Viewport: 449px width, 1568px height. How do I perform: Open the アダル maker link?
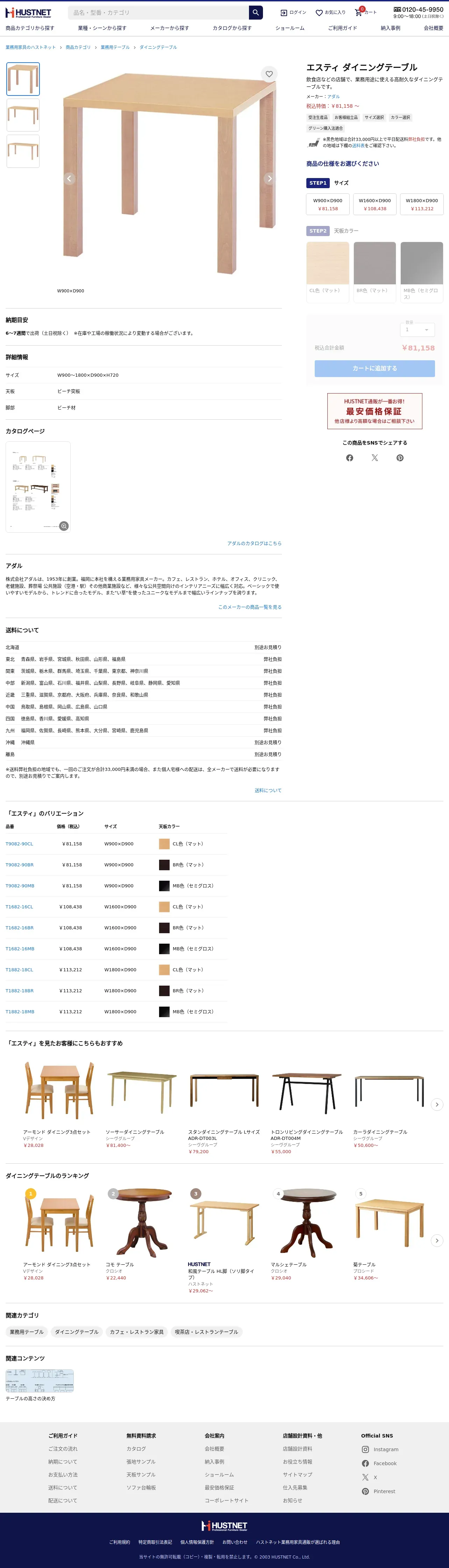[333, 96]
